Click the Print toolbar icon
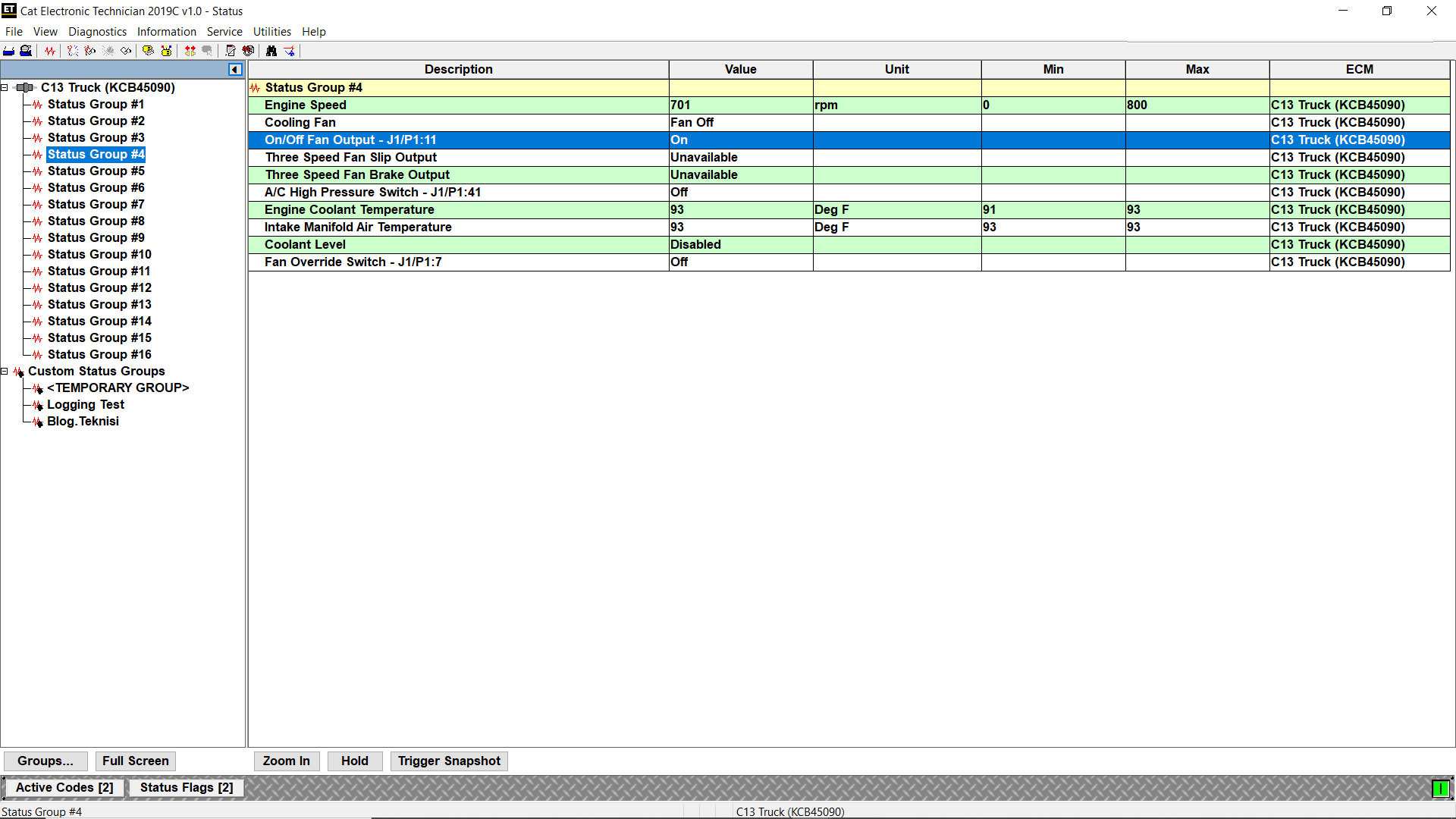This screenshot has width=1456, height=819. point(9,51)
